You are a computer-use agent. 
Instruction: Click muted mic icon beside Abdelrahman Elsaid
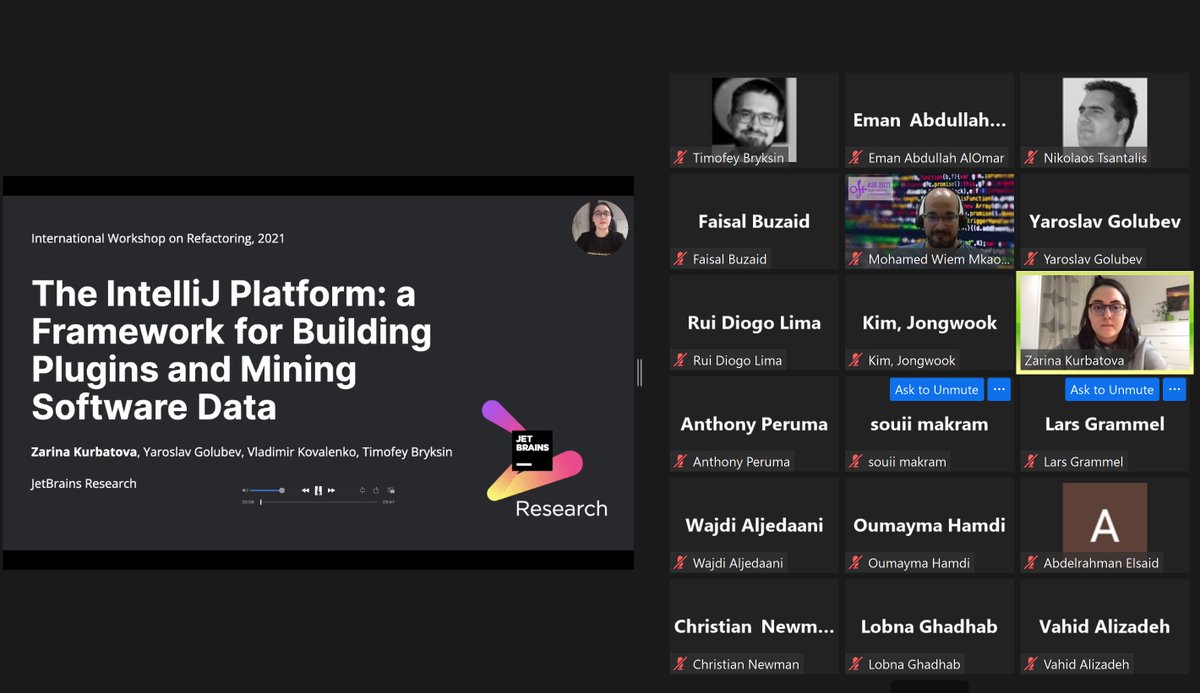1031,563
